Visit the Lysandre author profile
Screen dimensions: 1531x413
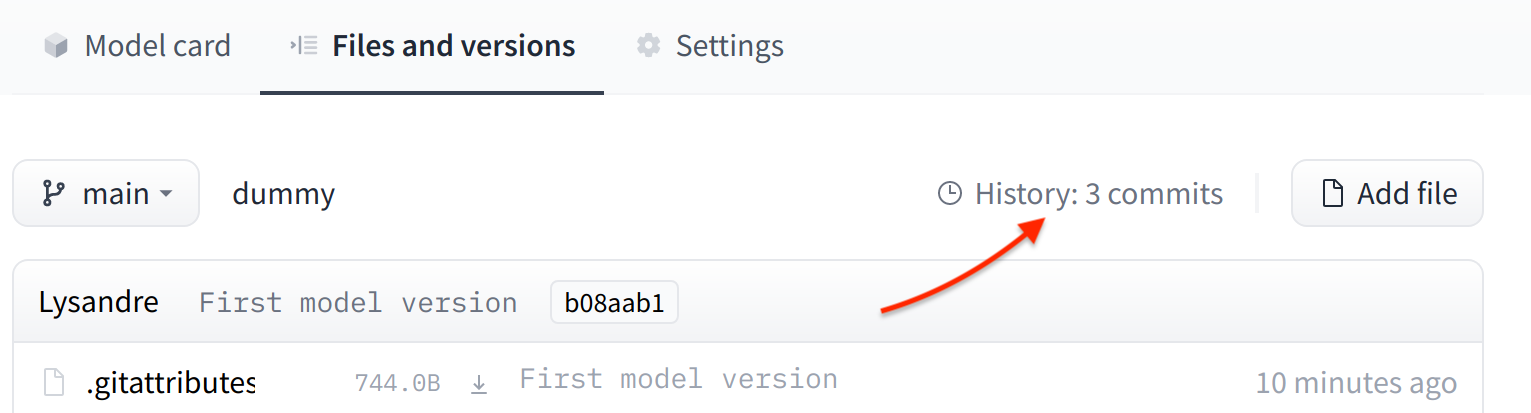click(x=98, y=302)
